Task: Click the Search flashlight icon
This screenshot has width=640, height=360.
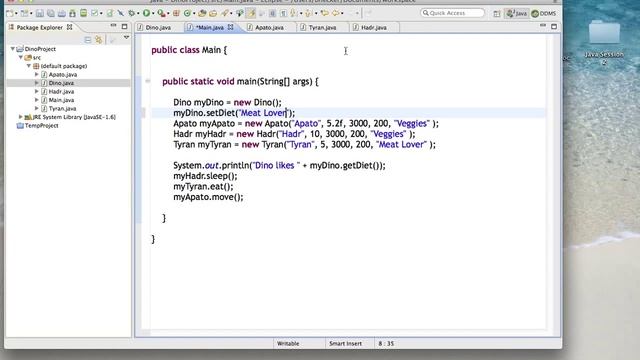Action: [224, 13]
